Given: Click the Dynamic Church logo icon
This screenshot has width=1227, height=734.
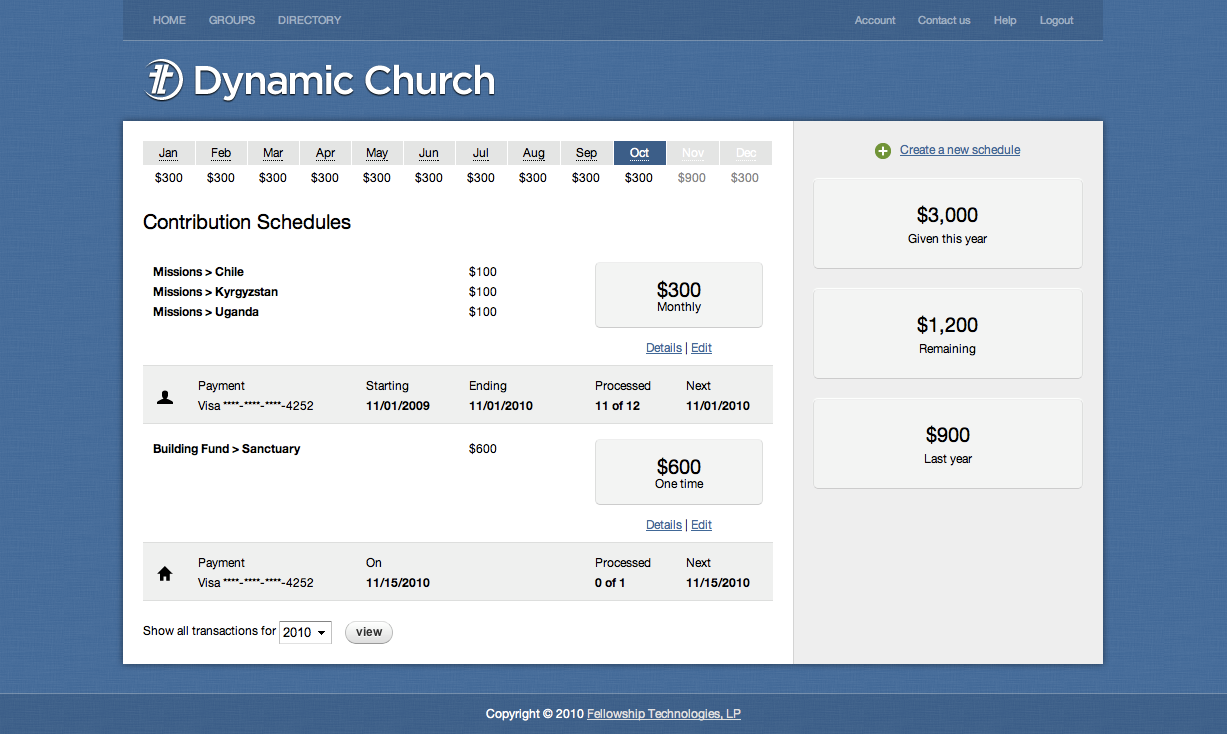Looking at the screenshot, I should coord(163,80).
